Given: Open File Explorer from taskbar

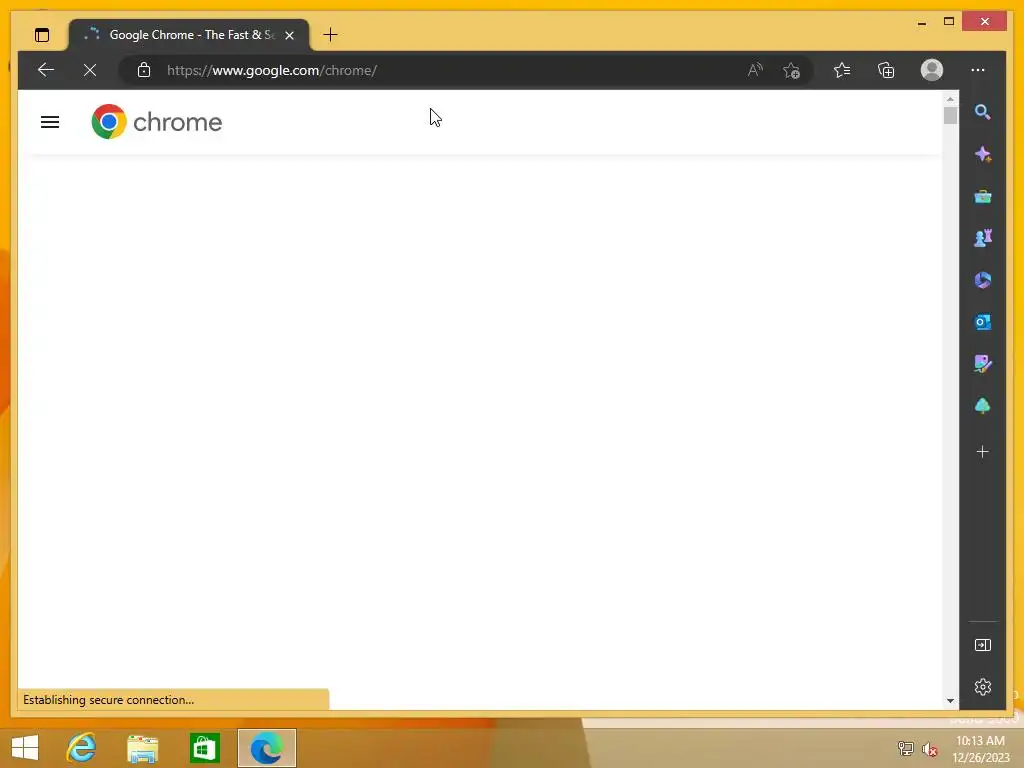Looking at the screenshot, I should (x=142, y=748).
